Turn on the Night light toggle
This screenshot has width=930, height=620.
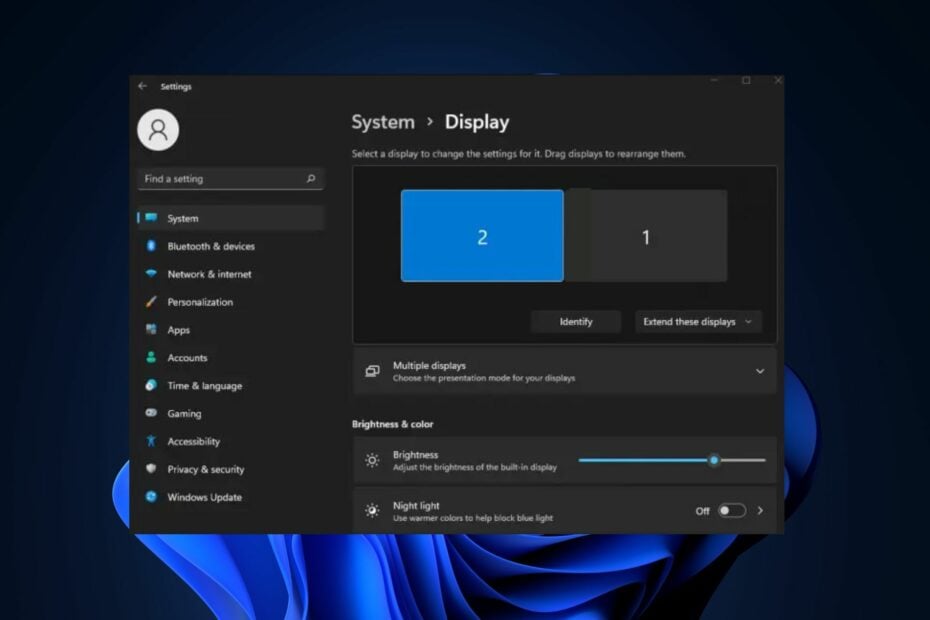pyautogui.click(x=731, y=511)
